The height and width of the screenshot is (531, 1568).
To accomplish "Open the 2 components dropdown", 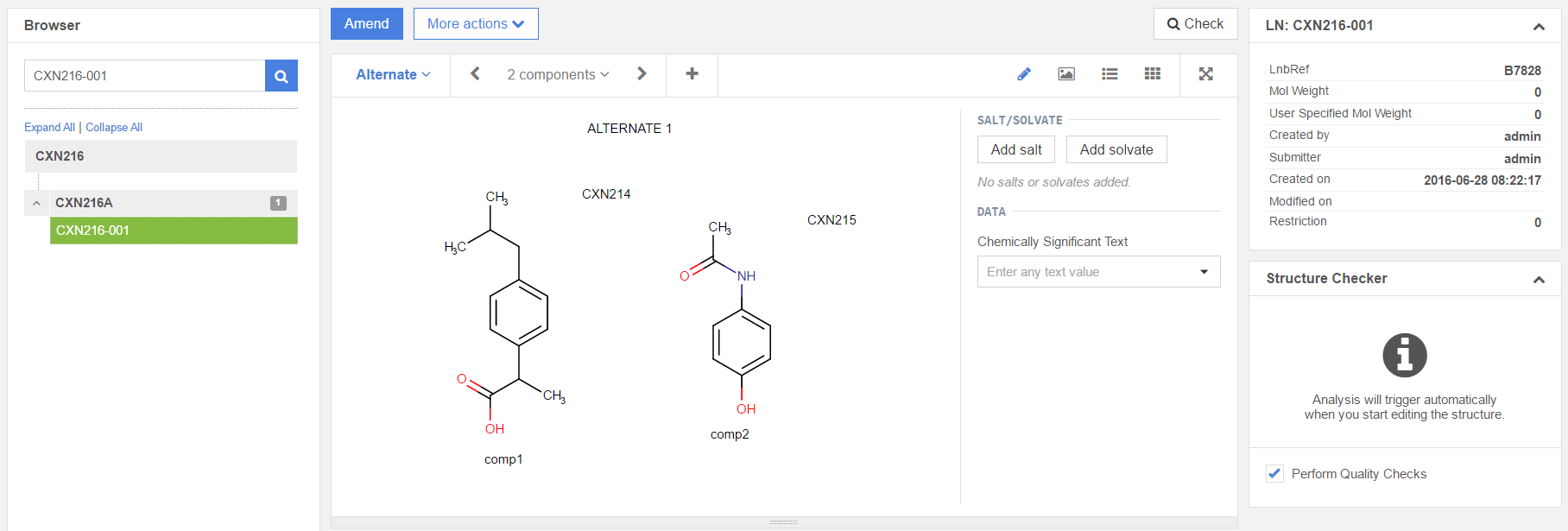I will (x=558, y=75).
